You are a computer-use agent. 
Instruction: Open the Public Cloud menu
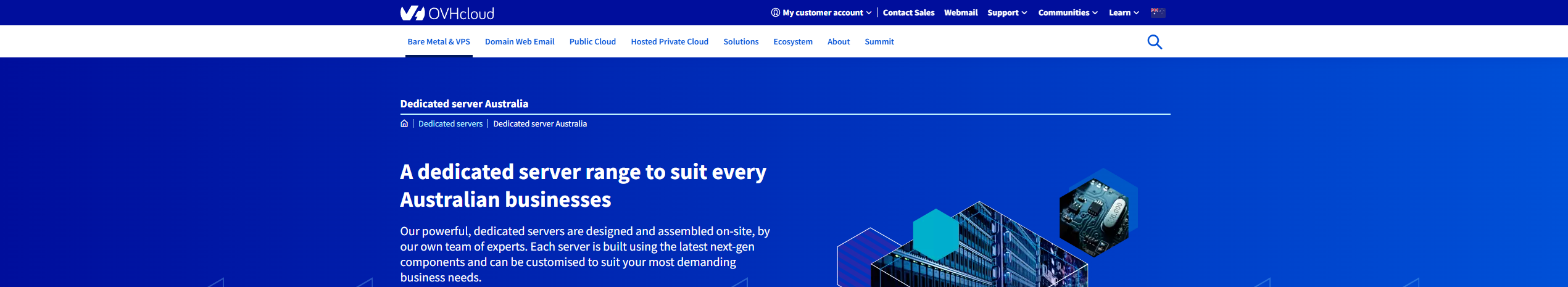(592, 42)
